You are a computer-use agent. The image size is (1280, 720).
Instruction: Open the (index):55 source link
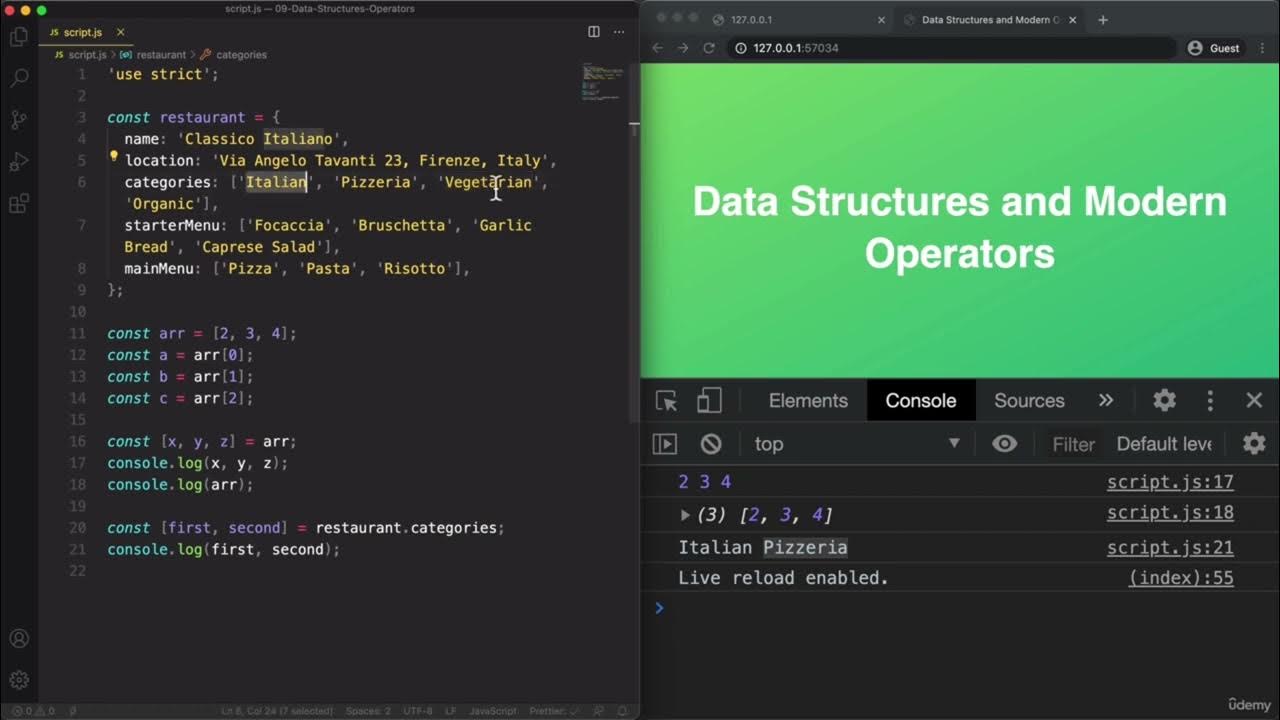pyautogui.click(x=1181, y=578)
